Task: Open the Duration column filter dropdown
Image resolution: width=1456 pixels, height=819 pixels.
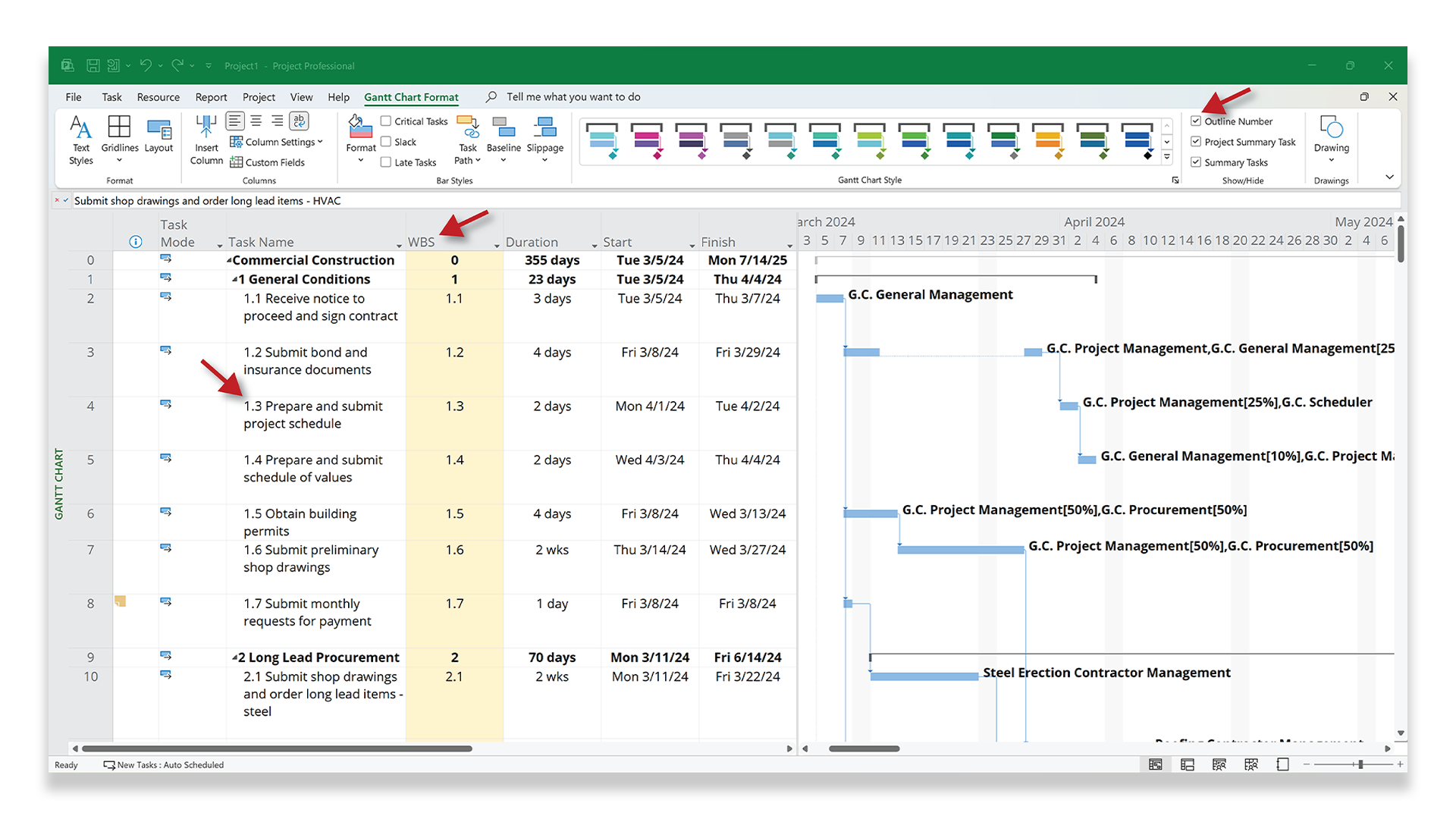Action: tap(594, 245)
